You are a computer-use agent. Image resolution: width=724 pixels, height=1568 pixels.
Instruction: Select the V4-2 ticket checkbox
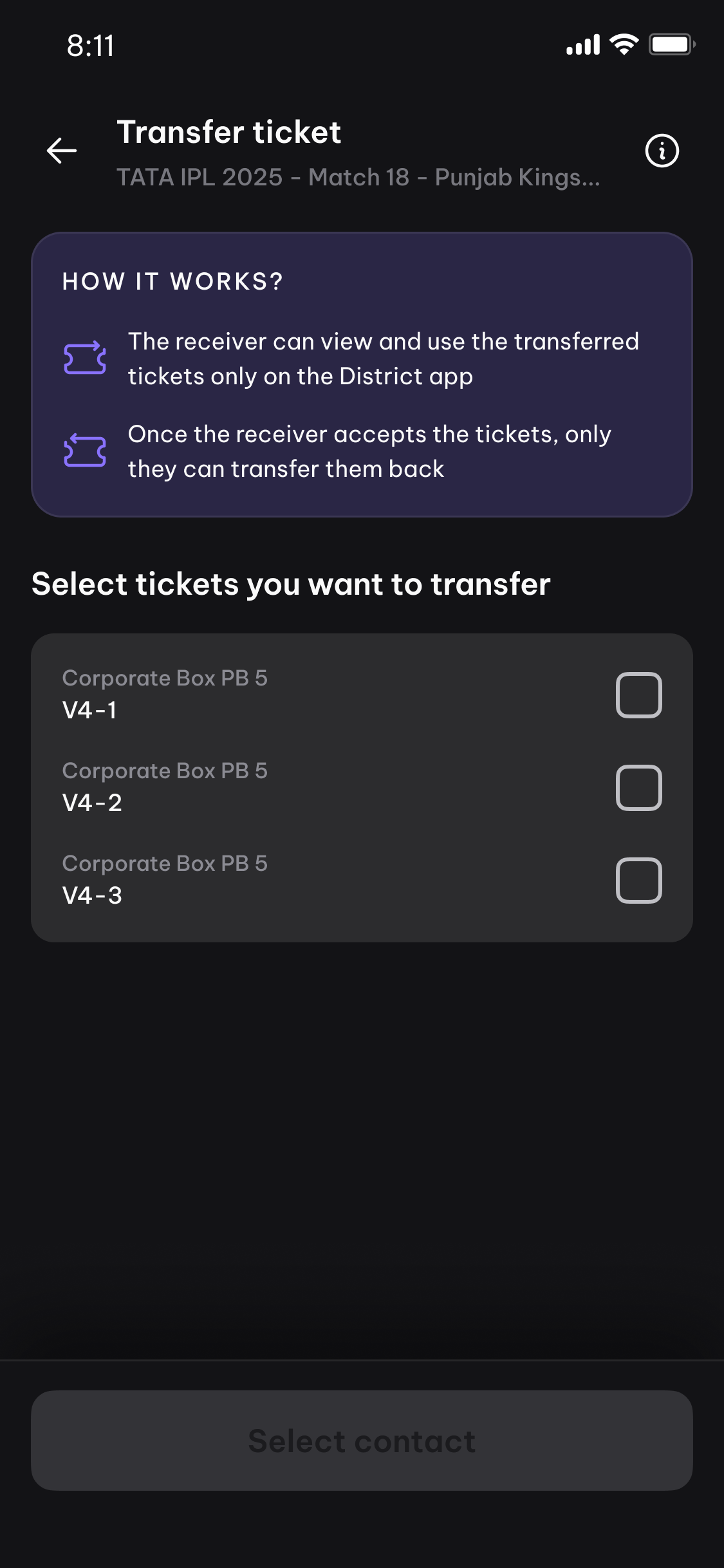(x=638, y=788)
